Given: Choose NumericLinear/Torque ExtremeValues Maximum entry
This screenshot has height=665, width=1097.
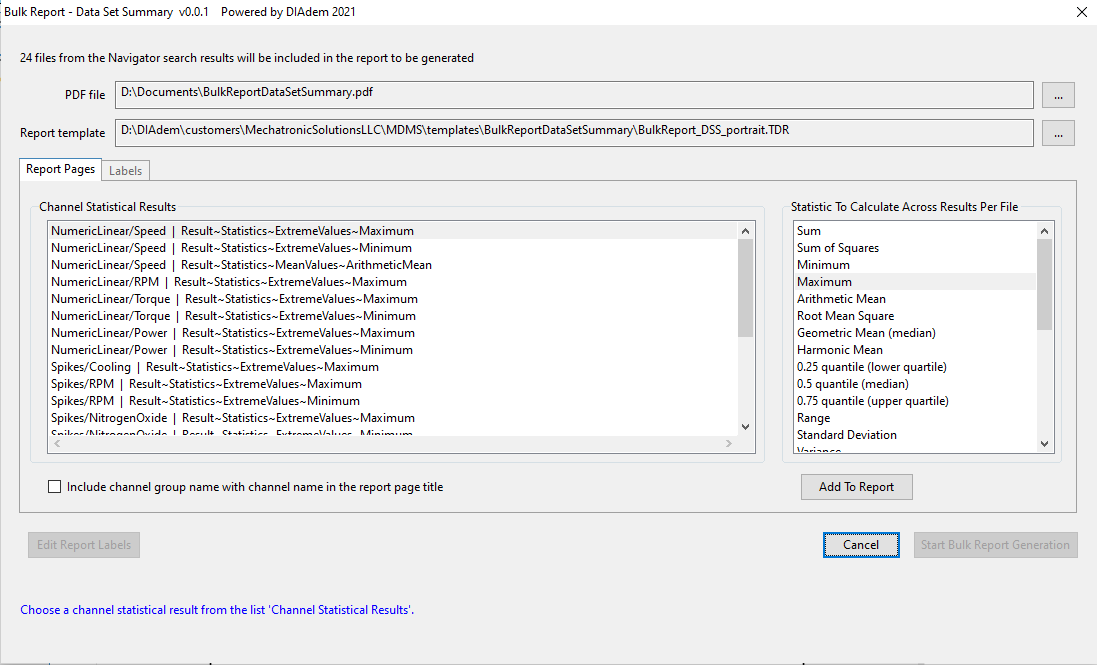Looking at the screenshot, I should pyautogui.click(x=234, y=299).
